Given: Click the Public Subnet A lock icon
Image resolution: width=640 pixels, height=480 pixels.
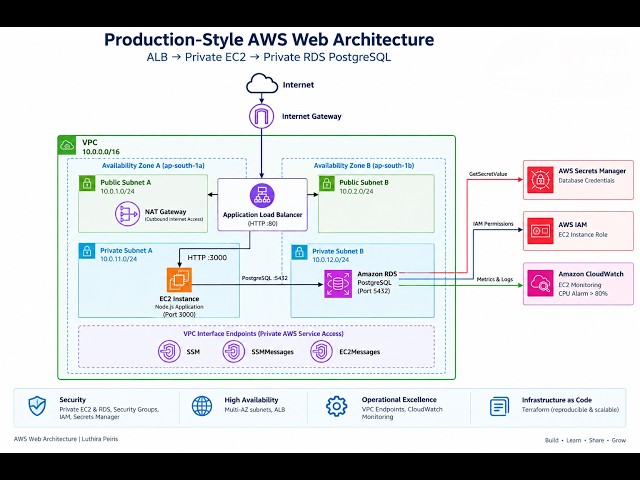Looking at the screenshot, I should 87,183.
